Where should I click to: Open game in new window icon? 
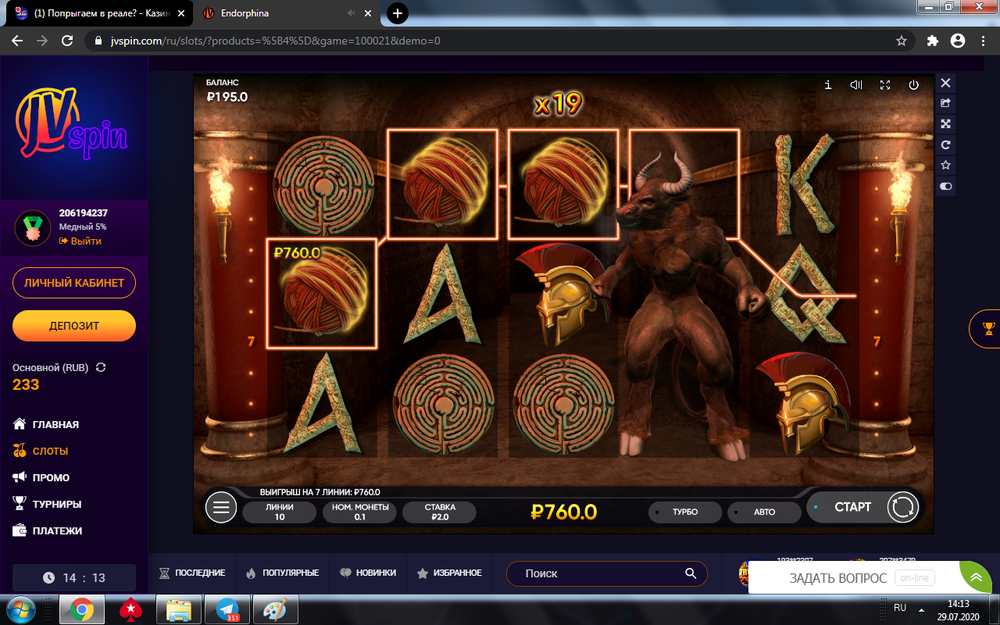pyautogui.click(x=946, y=103)
